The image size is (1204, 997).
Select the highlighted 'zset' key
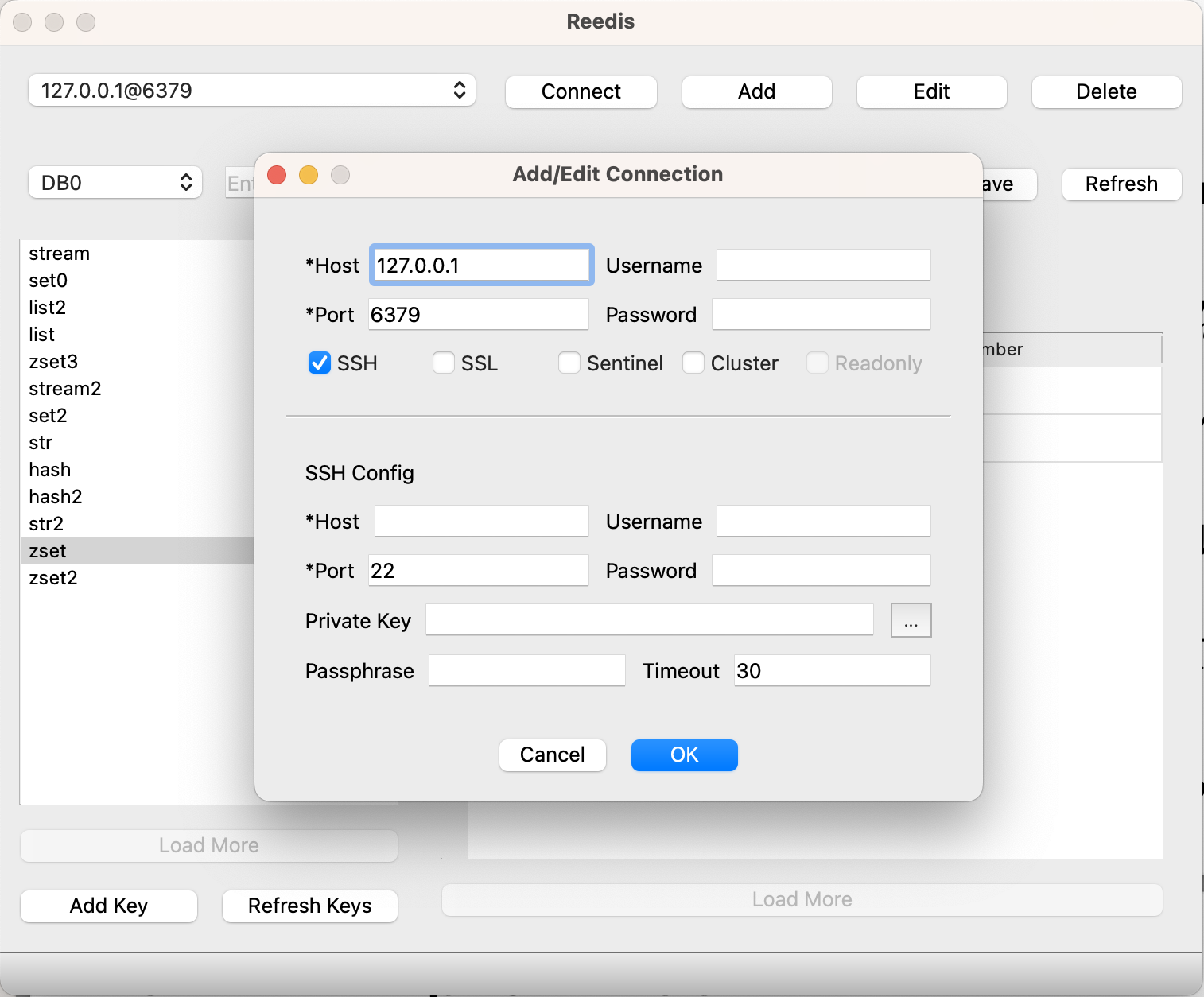(x=137, y=551)
